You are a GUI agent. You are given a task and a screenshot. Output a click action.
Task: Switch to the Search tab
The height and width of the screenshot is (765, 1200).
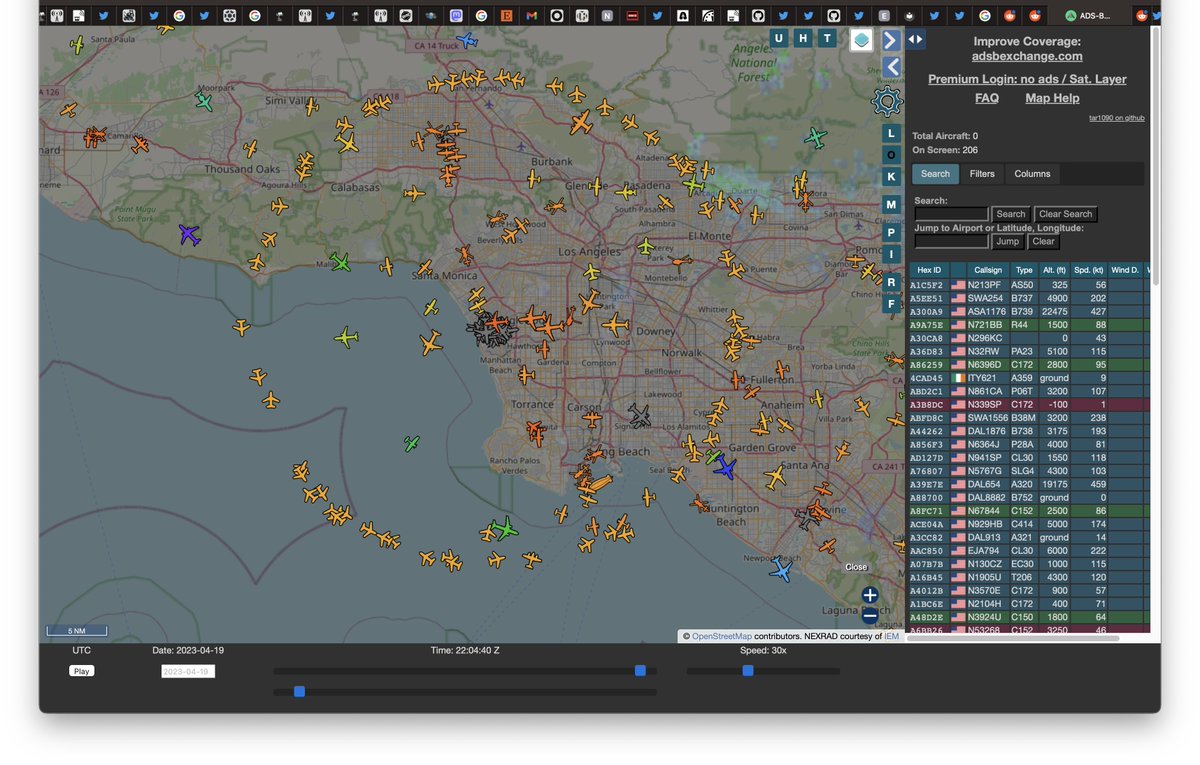click(935, 174)
